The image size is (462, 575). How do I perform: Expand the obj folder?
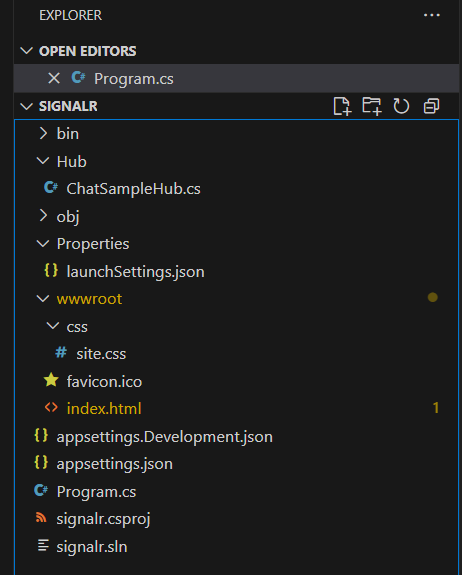[43, 216]
